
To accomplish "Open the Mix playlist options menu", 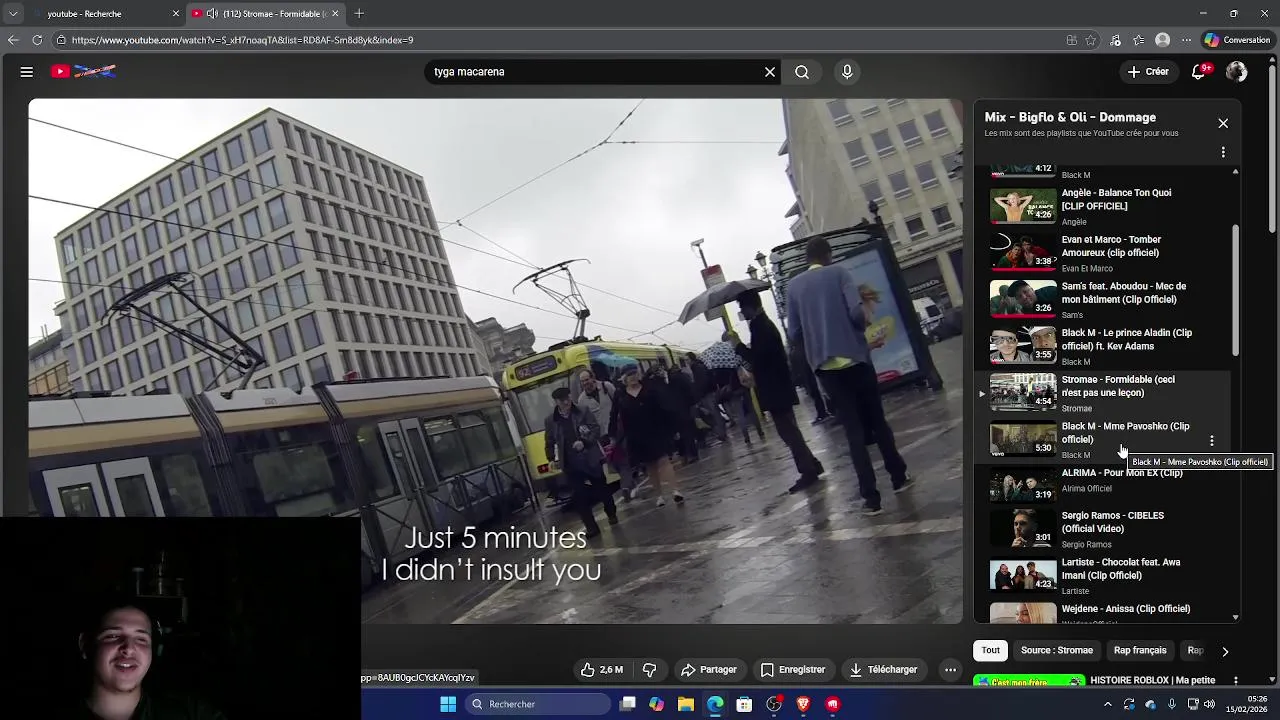I will click(1223, 152).
